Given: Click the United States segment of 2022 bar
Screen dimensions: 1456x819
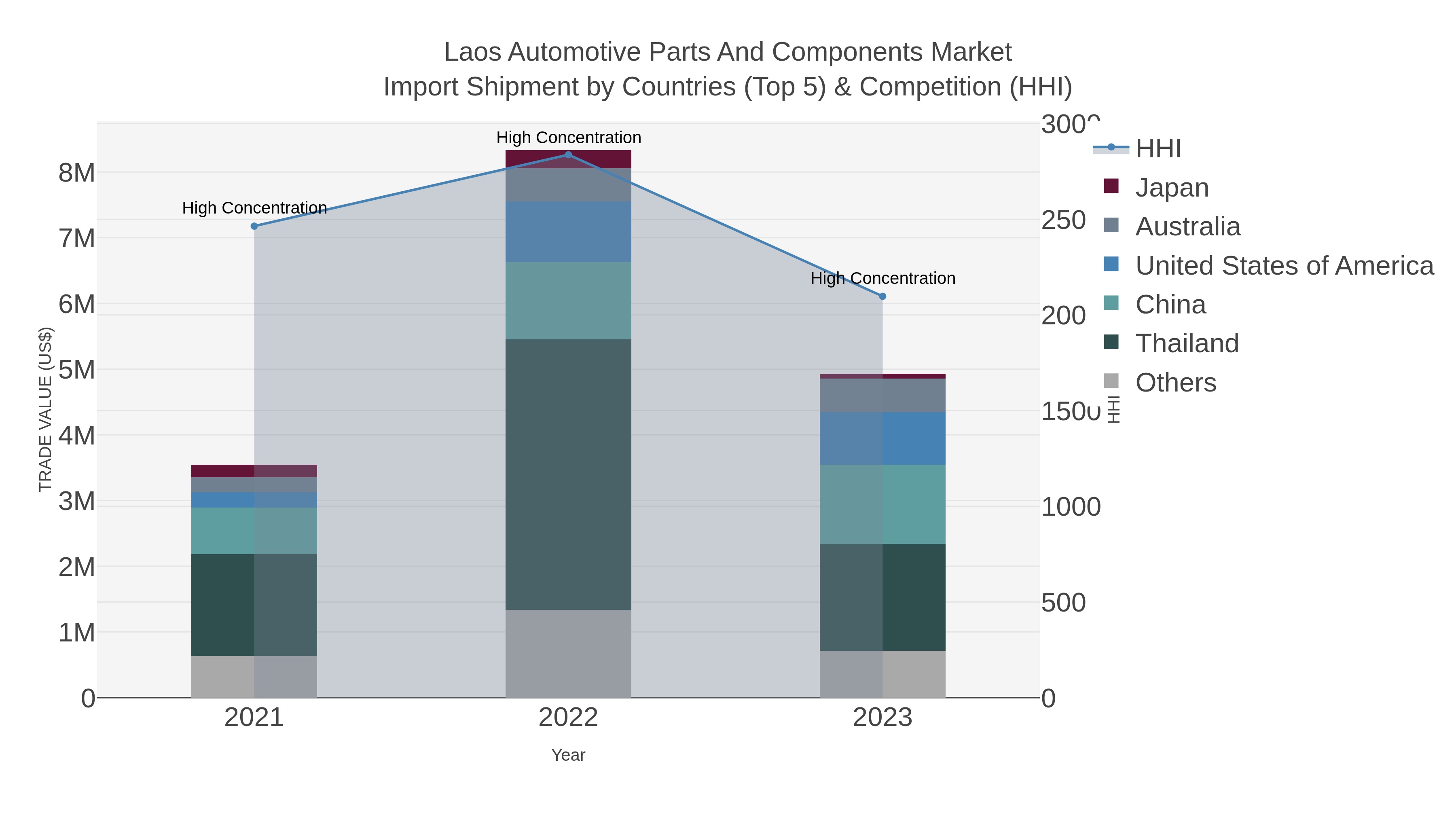Looking at the screenshot, I should [x=568, y=232].
